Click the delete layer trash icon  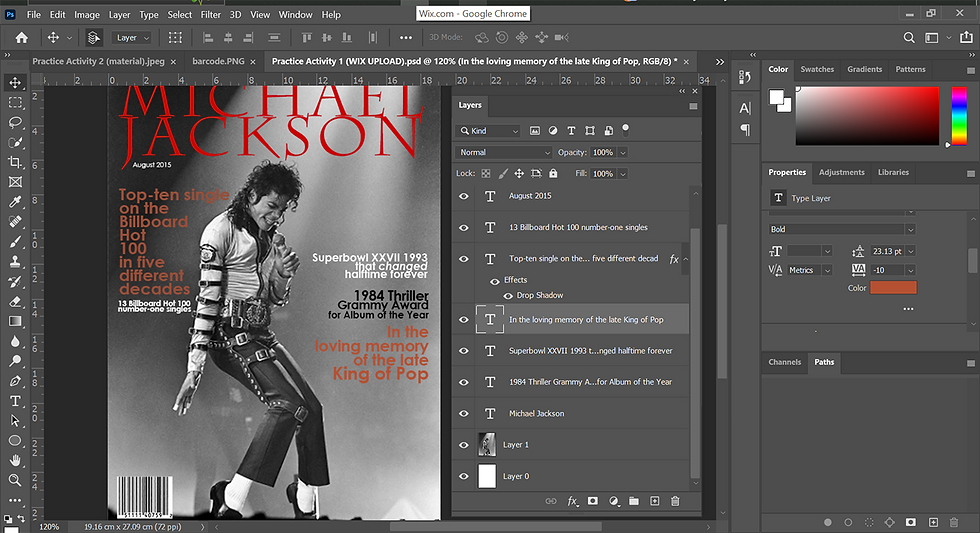pyautogui.click(x=675, y=500)
